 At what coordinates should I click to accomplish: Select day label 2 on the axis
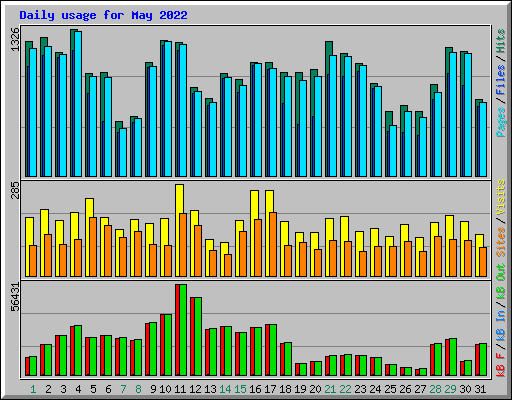[48, 389]
